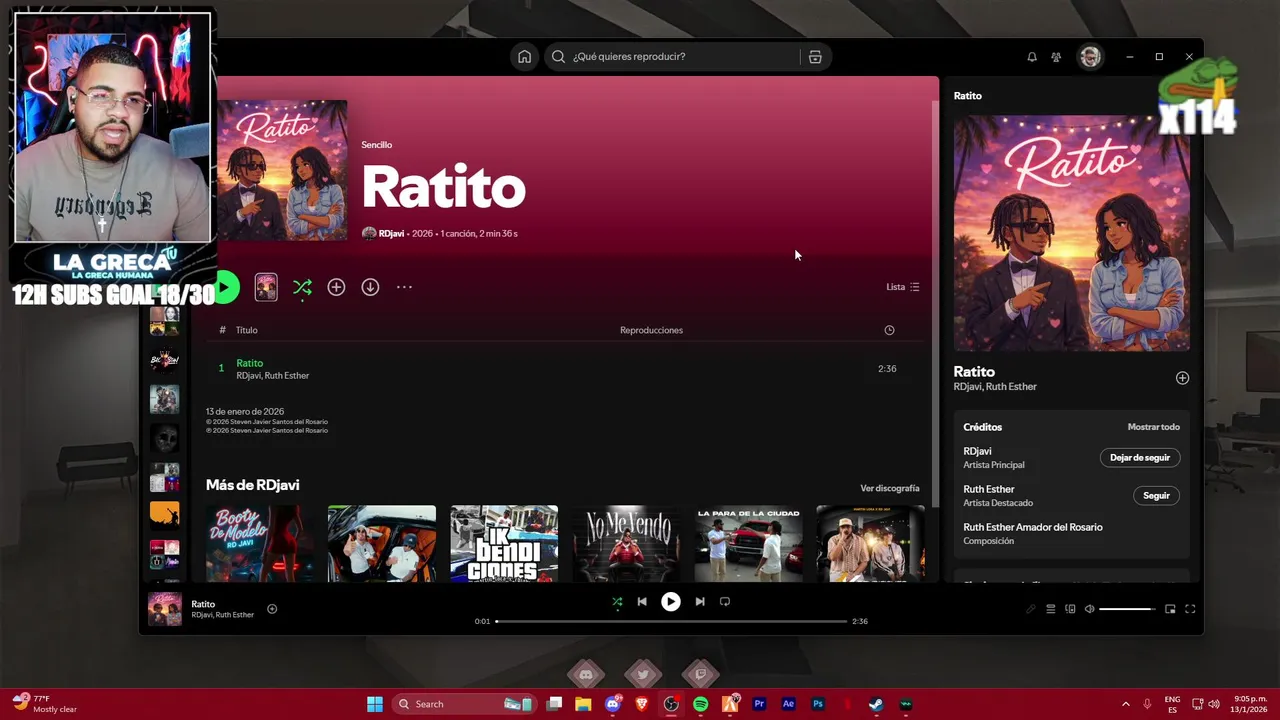Image resolution: width=1280 pixels, height=720 pixels.
Task: Open File Explorer from taskbar
Action: (583, 704)
